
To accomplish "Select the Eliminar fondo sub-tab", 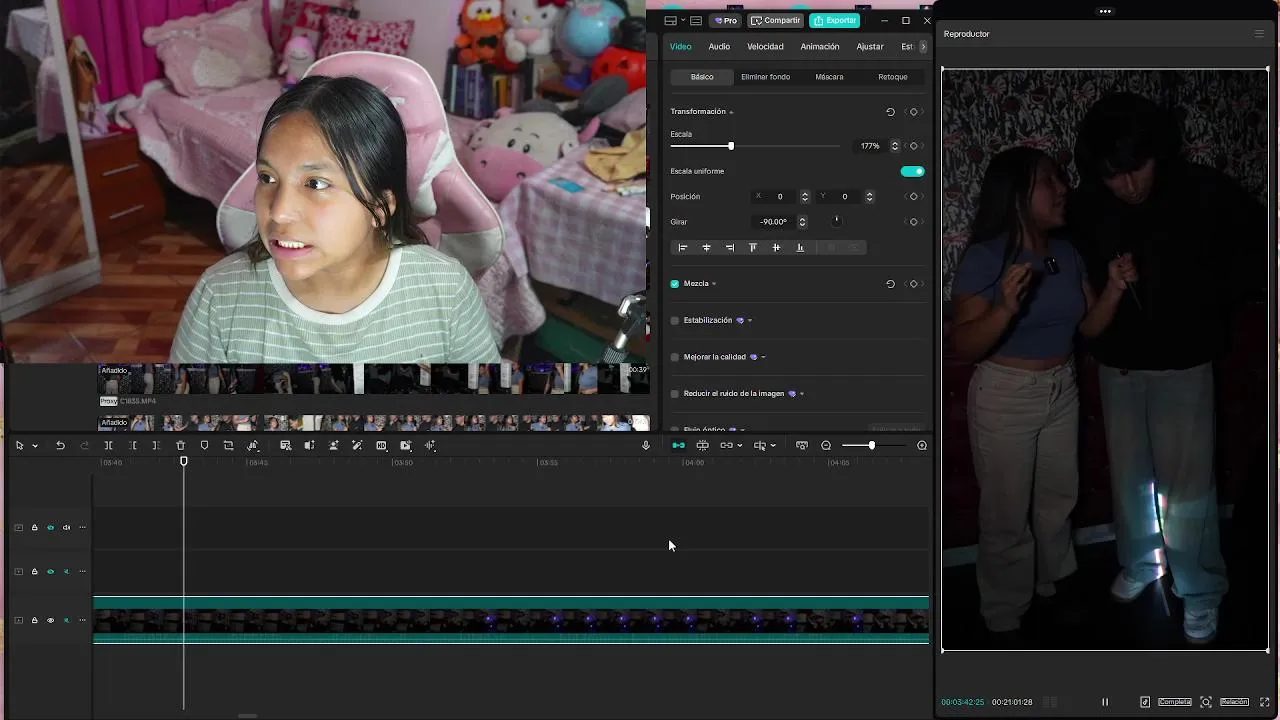I will point(765,77).
